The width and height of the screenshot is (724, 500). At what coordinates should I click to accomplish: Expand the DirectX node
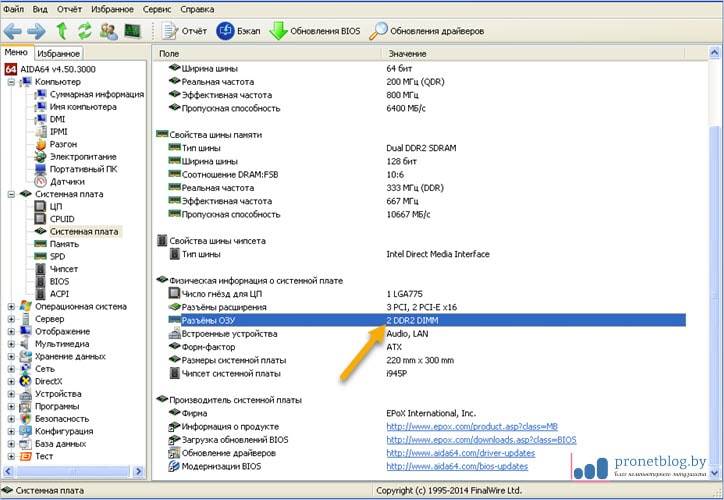tap(11, 381)
